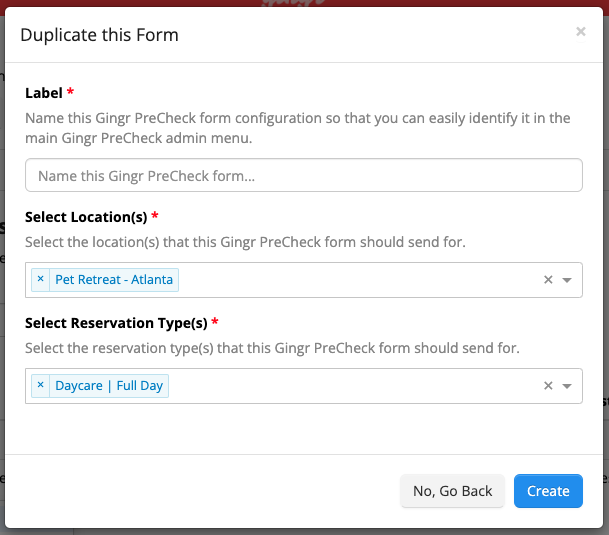This screenshot has width=609, height=535.
Task: Click the Duplicate this Form title
Action: [99, 35]
